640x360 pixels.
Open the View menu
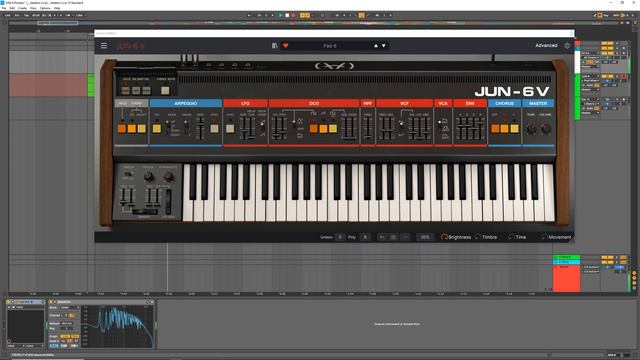pos(33,8)
